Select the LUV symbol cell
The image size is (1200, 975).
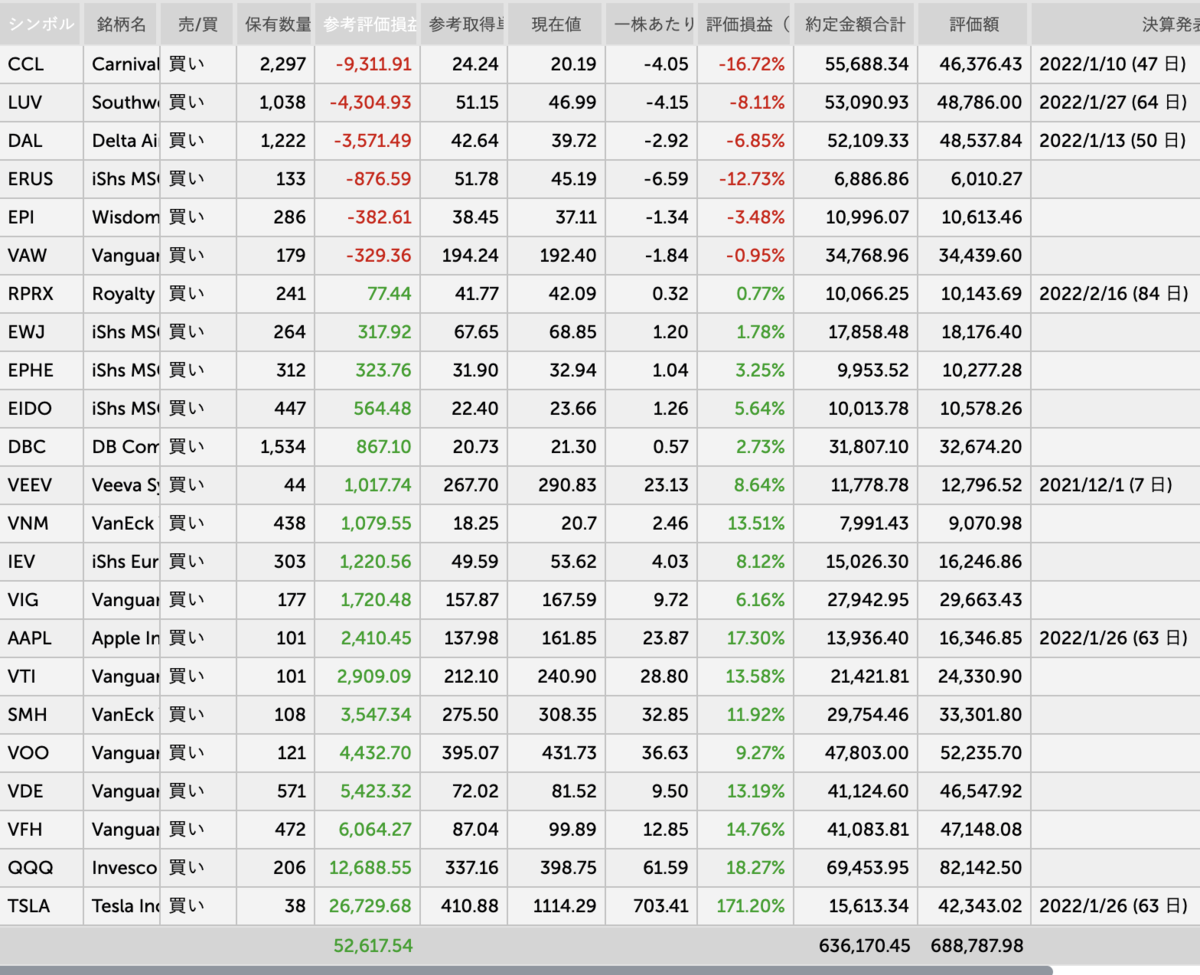[41, 103]
